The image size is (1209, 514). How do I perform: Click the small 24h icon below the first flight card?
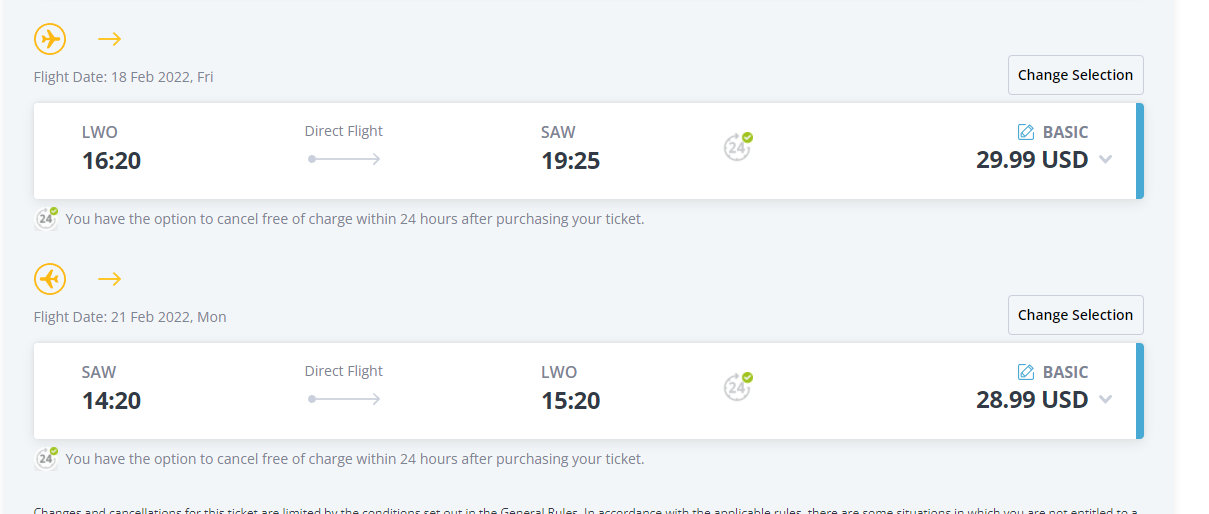coord(47,218)
